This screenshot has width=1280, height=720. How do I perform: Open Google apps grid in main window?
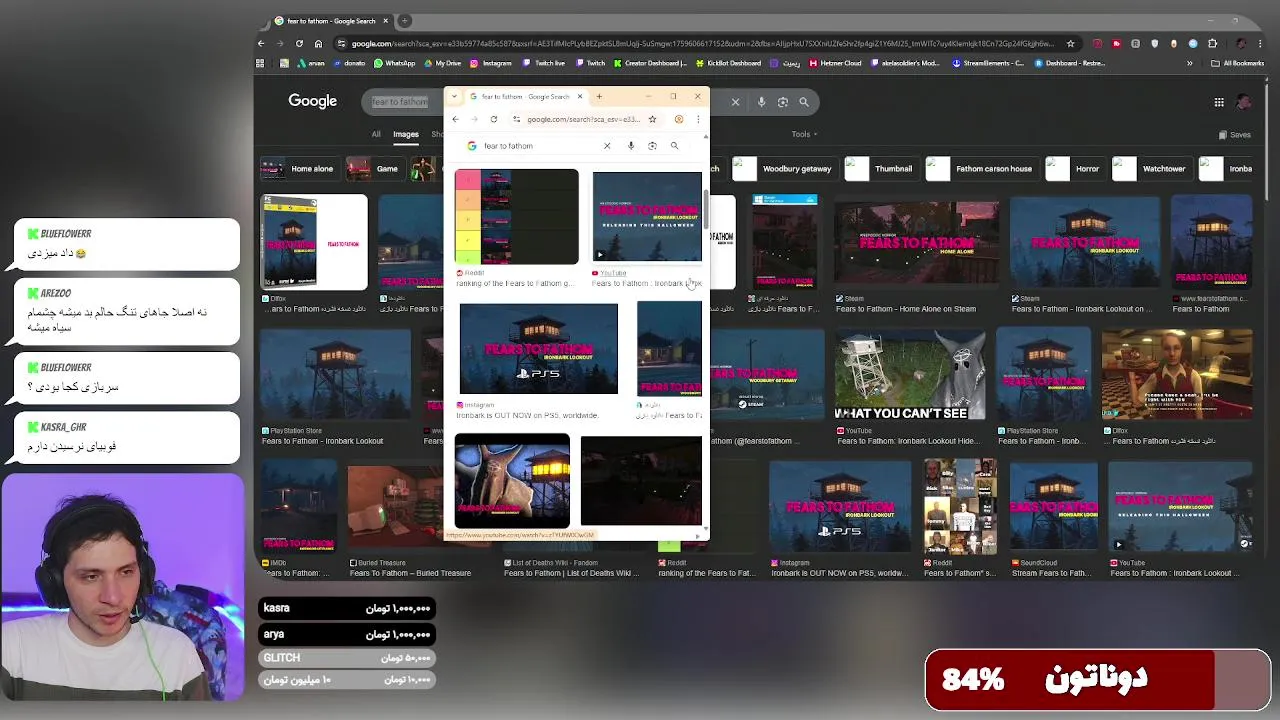pos(1219,102)
